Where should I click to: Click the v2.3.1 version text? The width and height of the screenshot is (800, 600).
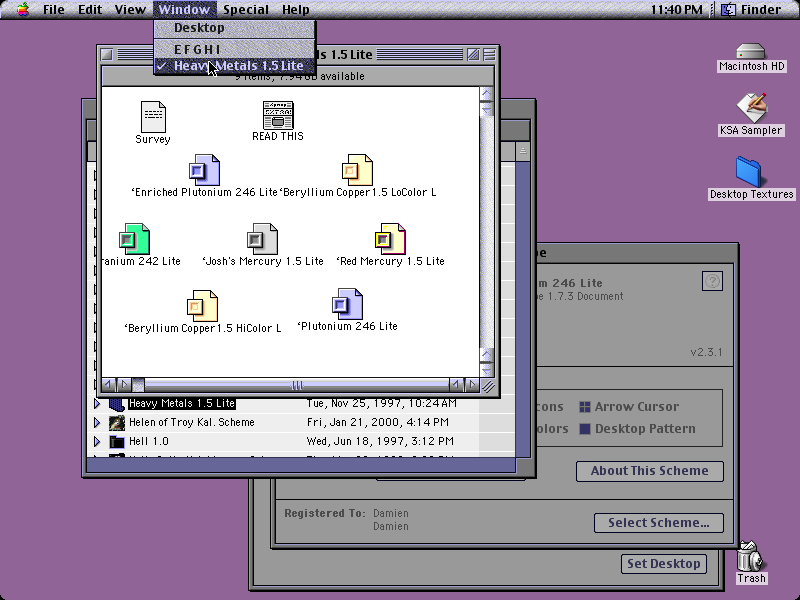(706, 353)
